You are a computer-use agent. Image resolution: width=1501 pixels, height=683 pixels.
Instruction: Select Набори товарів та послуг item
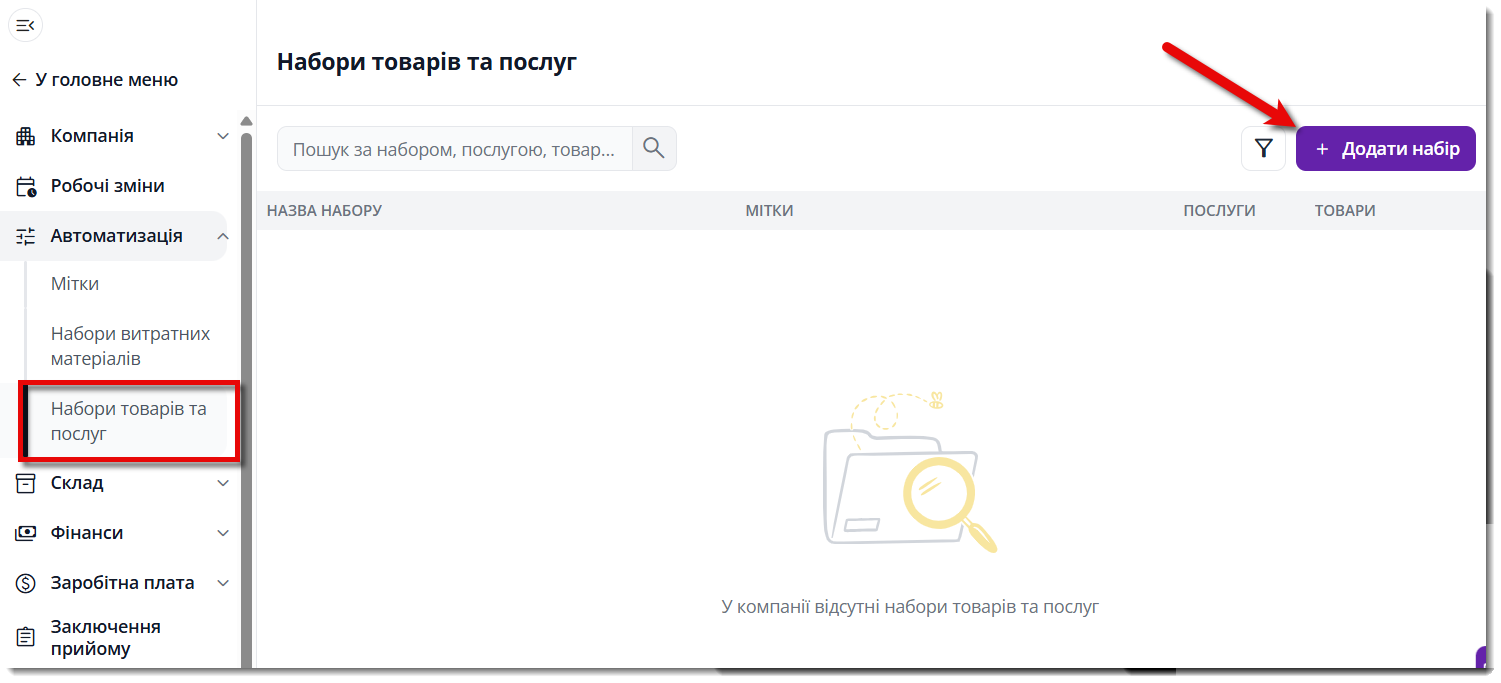tap(129, 422)
